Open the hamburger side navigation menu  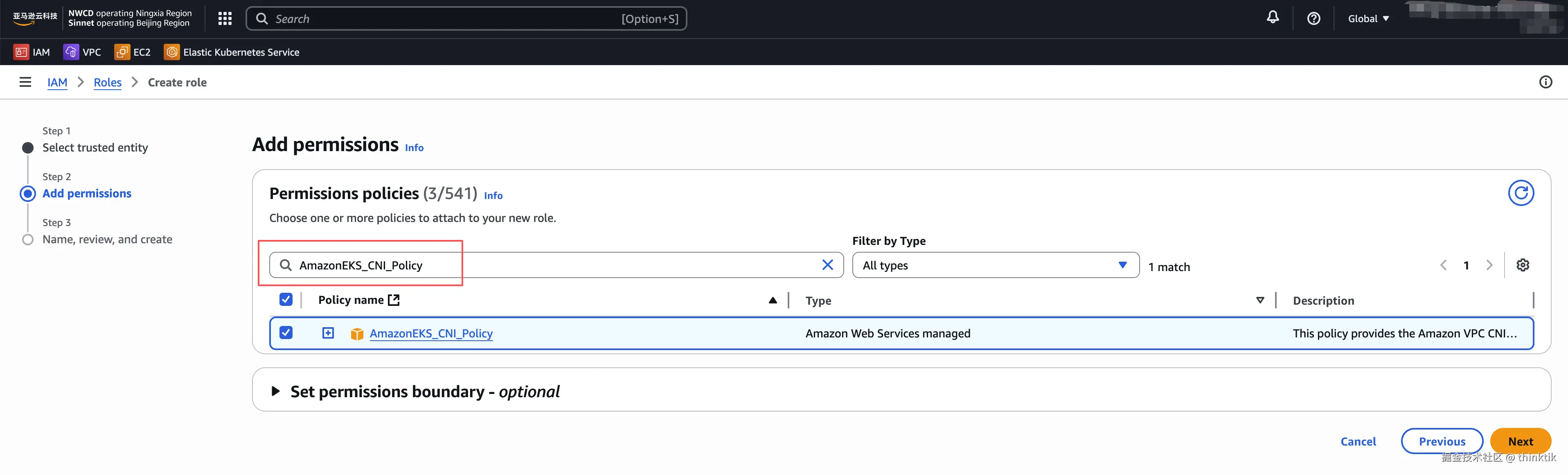point(25,82)
